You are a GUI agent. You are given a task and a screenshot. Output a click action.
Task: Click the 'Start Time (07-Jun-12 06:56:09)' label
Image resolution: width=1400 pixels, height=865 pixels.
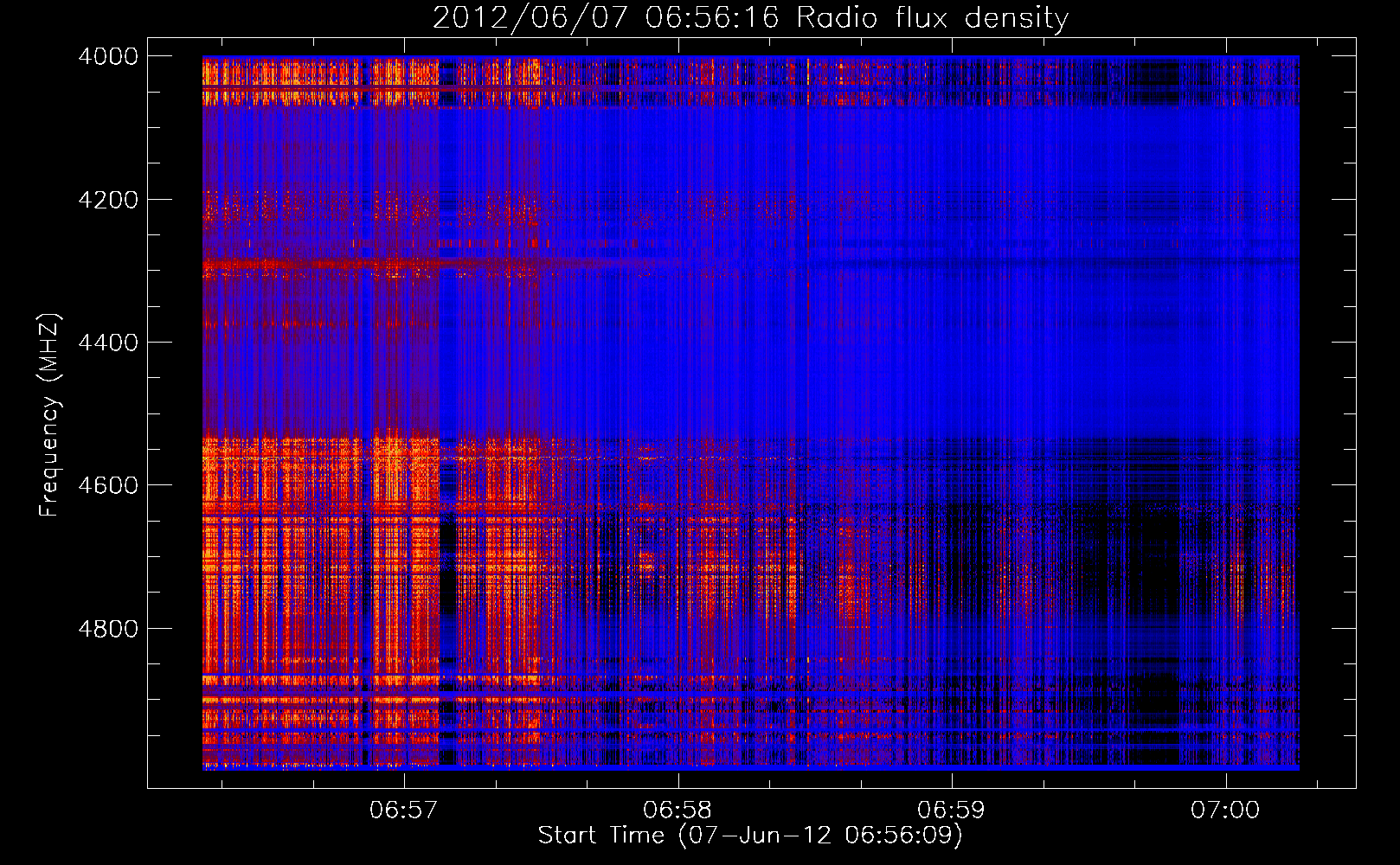750,836
